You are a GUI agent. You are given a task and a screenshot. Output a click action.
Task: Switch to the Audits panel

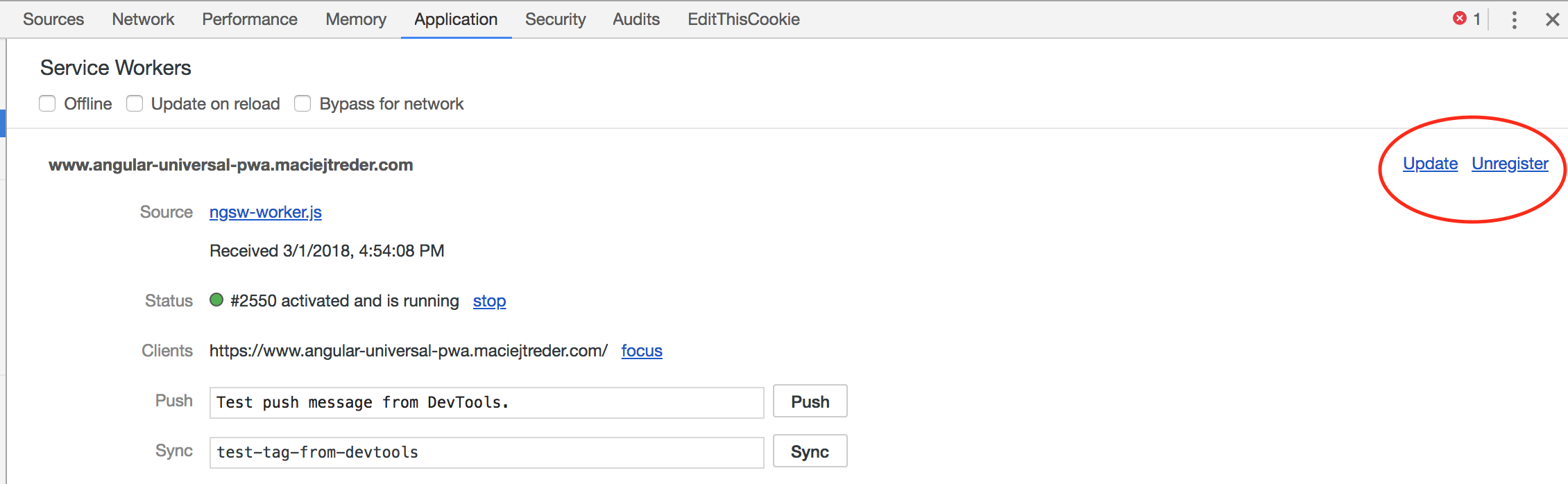pos(636,19)
